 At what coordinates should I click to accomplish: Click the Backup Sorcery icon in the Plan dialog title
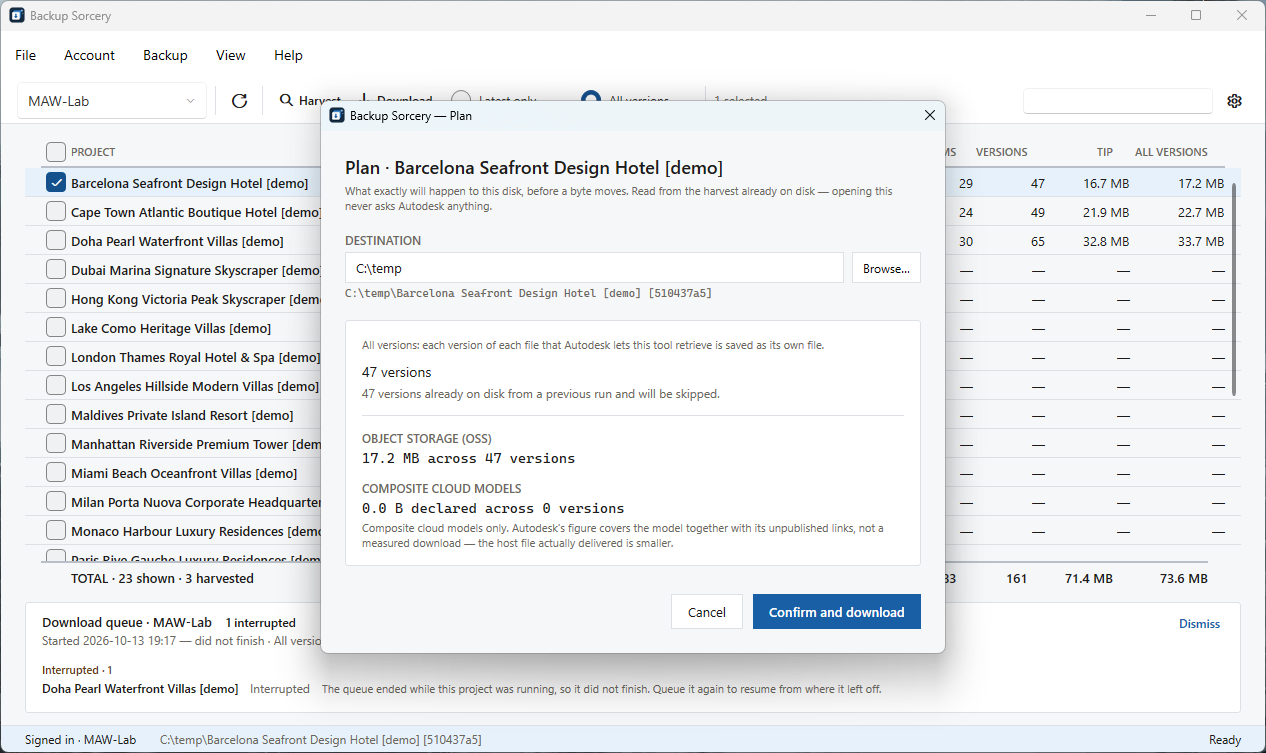337,115
